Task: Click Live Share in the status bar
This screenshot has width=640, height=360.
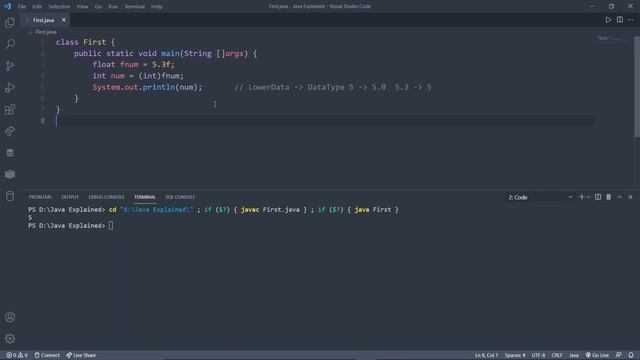Action: (81, 355)
